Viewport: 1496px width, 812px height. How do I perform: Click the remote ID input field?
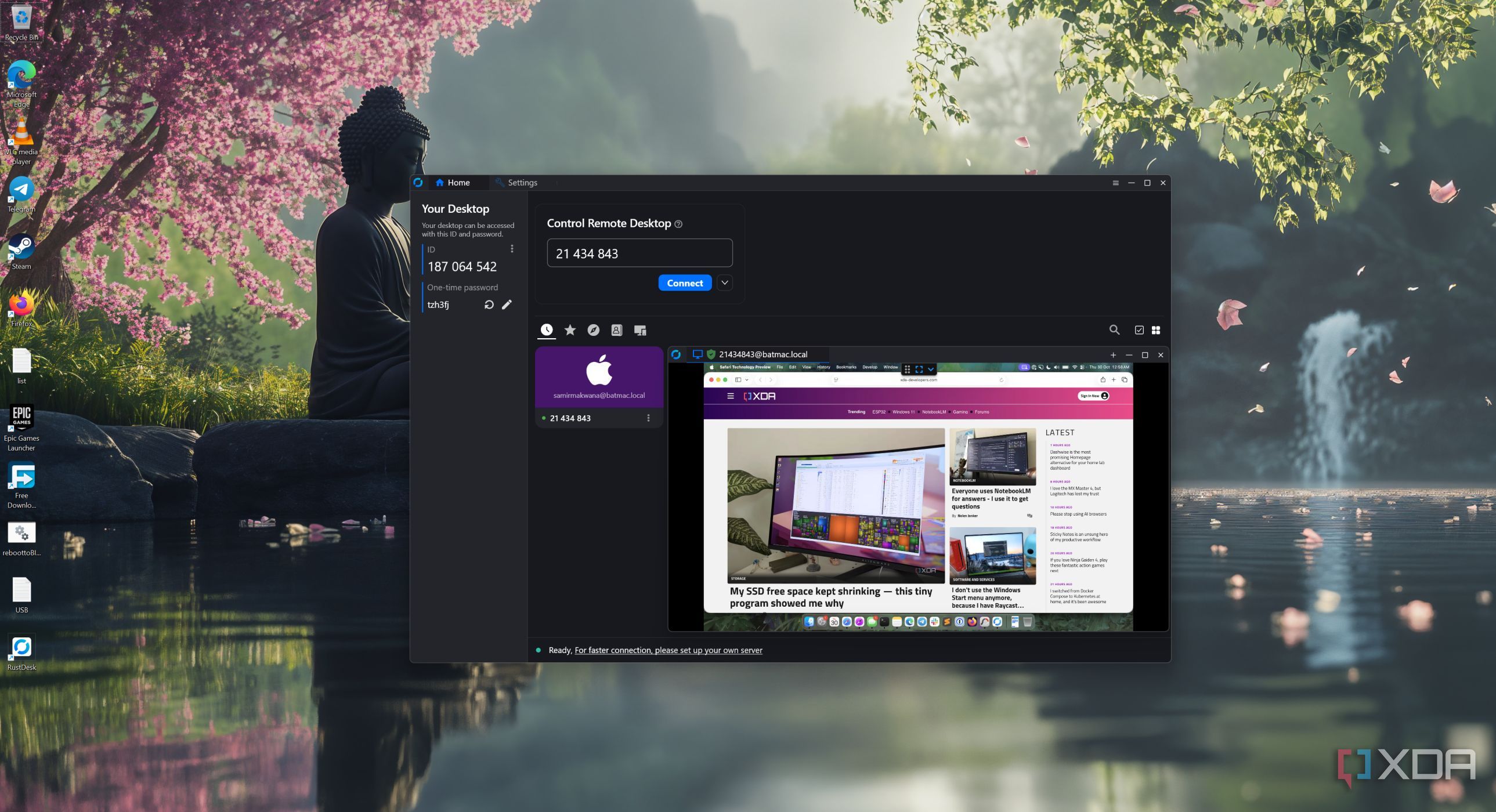point(639,253)
